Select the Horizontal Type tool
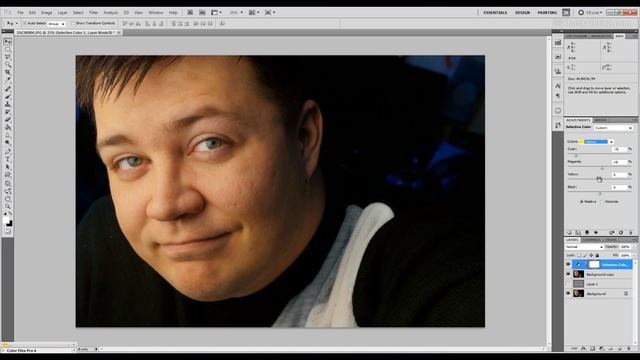640x360 pixels. [x=7, y=160]
